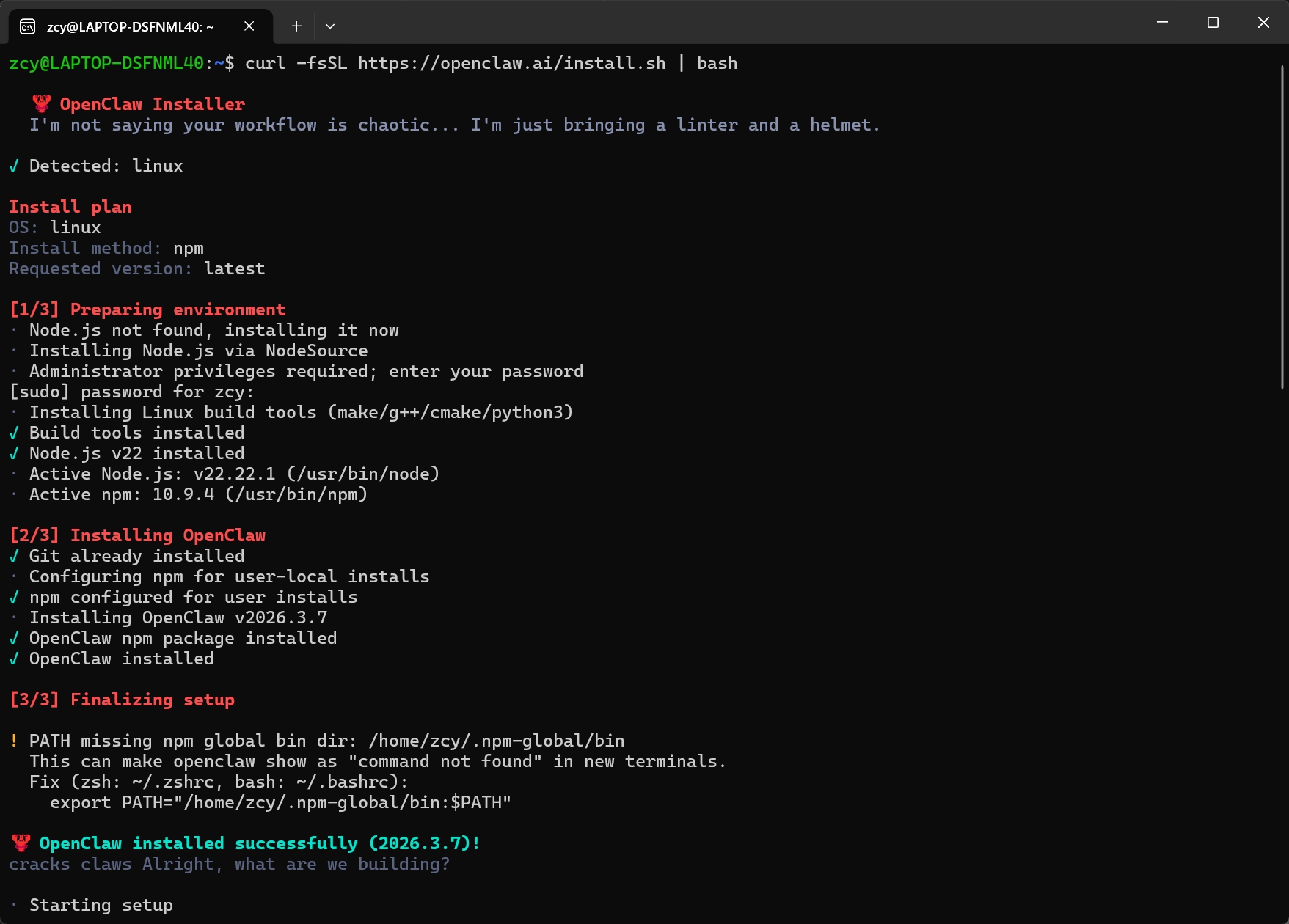The width and height of the screenshot is (1289, 924).
Task: Open a new terminal tab
Action: [x=296, y=26]
